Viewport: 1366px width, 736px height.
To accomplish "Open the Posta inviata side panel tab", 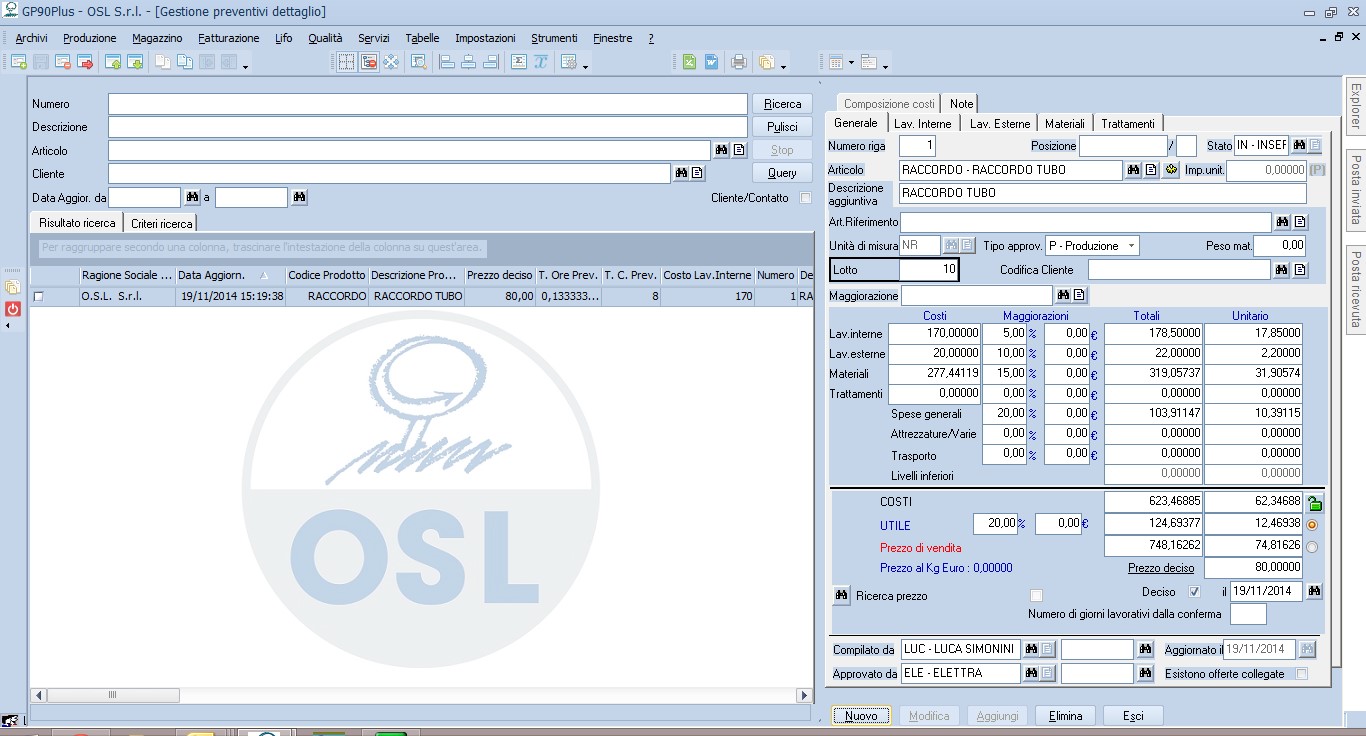I will click(x=1356, y=189).
